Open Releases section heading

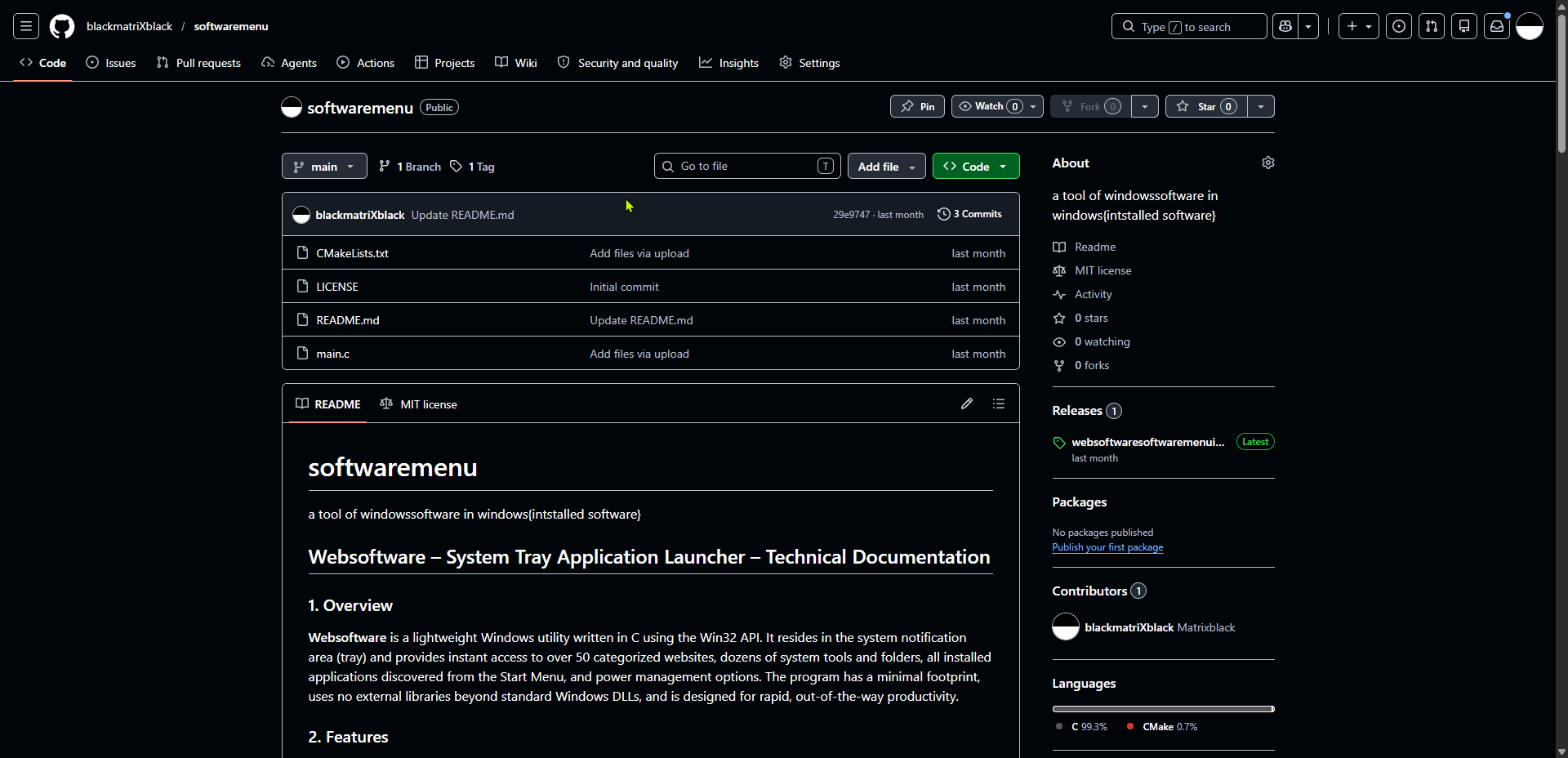1087,411
